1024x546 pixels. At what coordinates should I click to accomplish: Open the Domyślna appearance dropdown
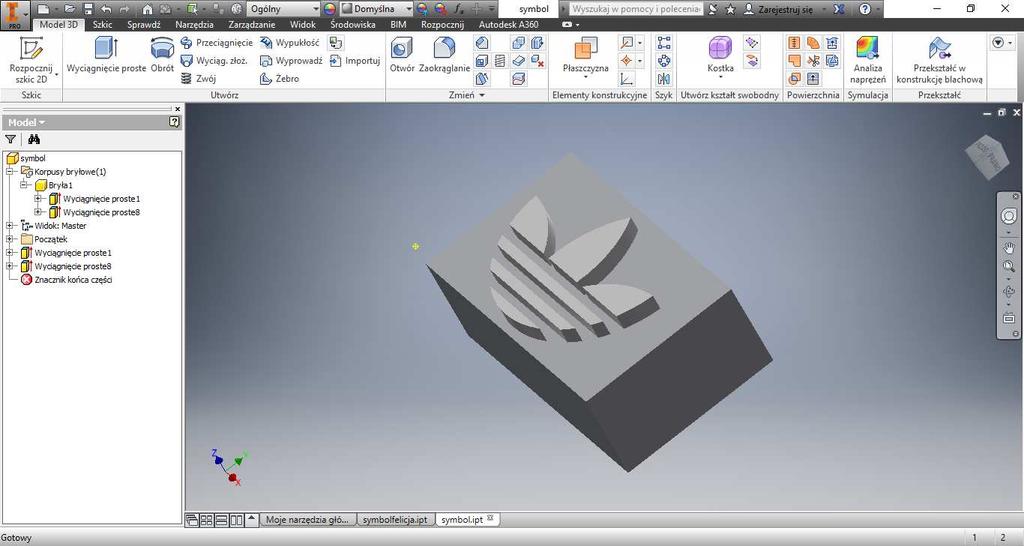pyautogui.click(x=377, y=9)
